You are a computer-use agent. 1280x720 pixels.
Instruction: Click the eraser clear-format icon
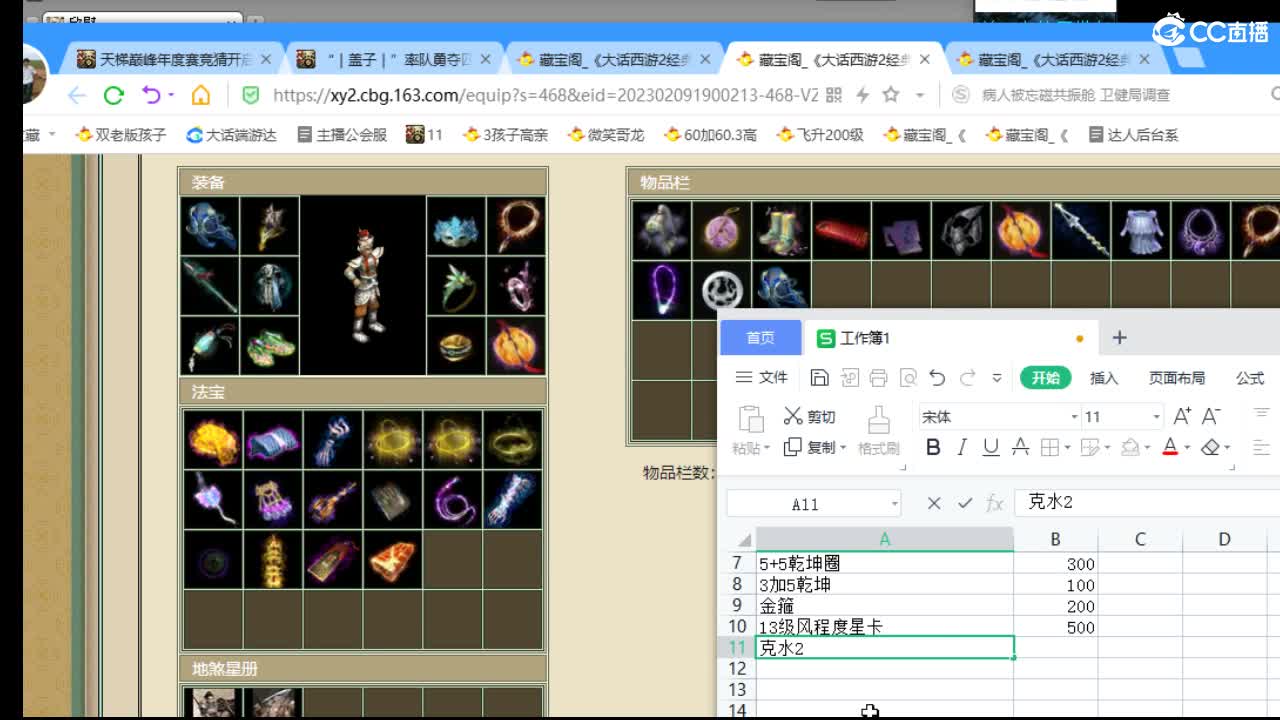pyautogui.click(x=1210, y=447)
